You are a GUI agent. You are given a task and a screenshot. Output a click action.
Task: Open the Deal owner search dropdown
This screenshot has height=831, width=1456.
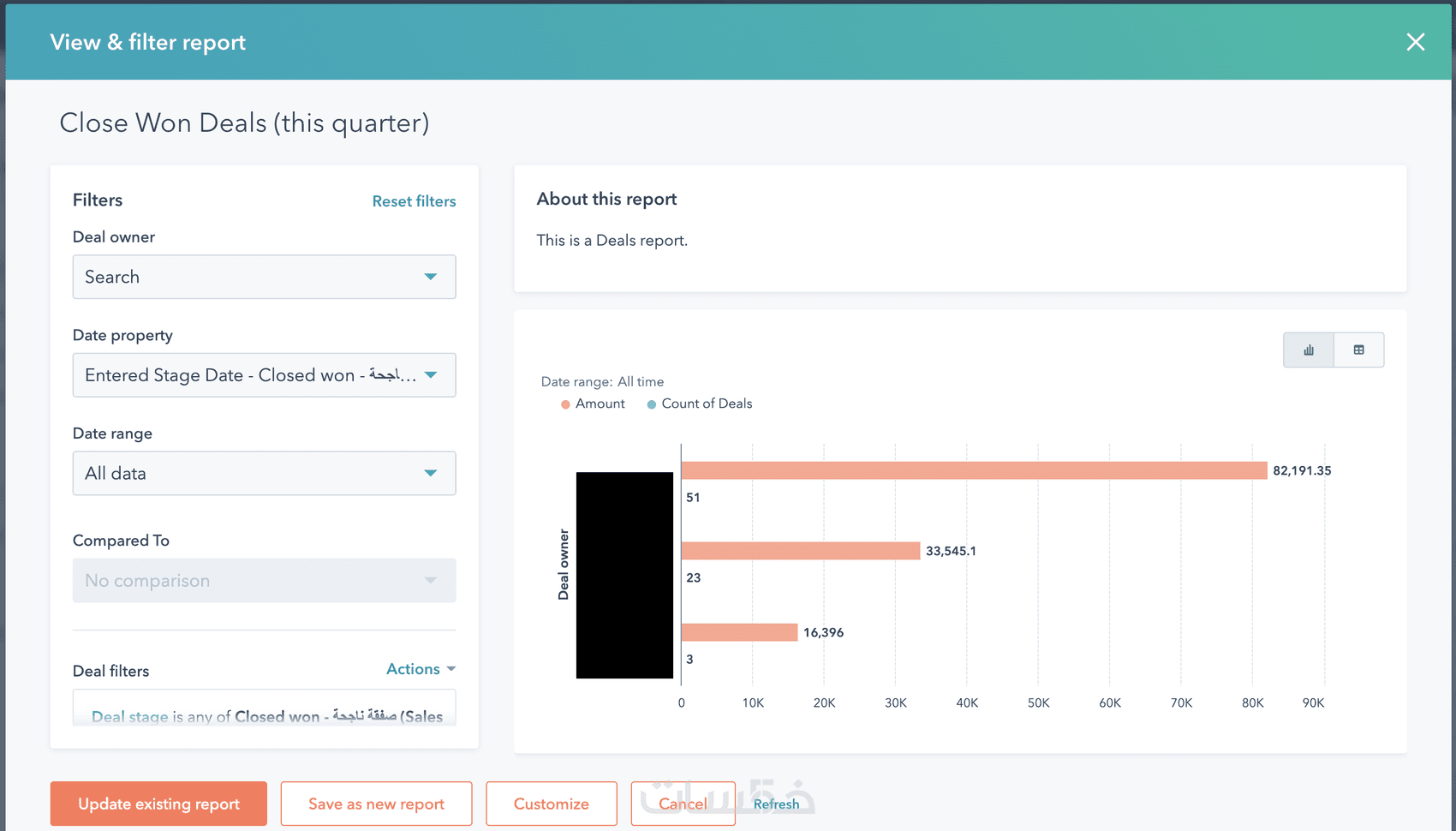(264, 277)
